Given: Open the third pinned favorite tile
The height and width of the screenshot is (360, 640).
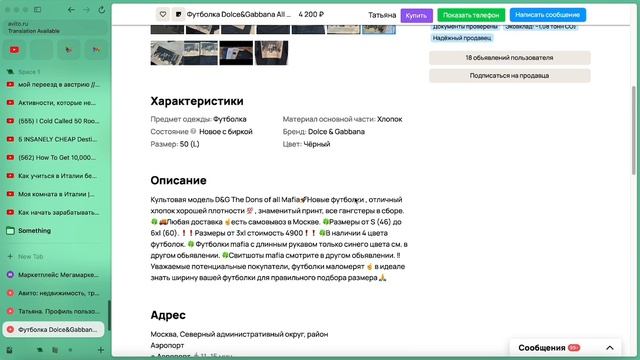Looking at the screenshot, I should point(69,50).
